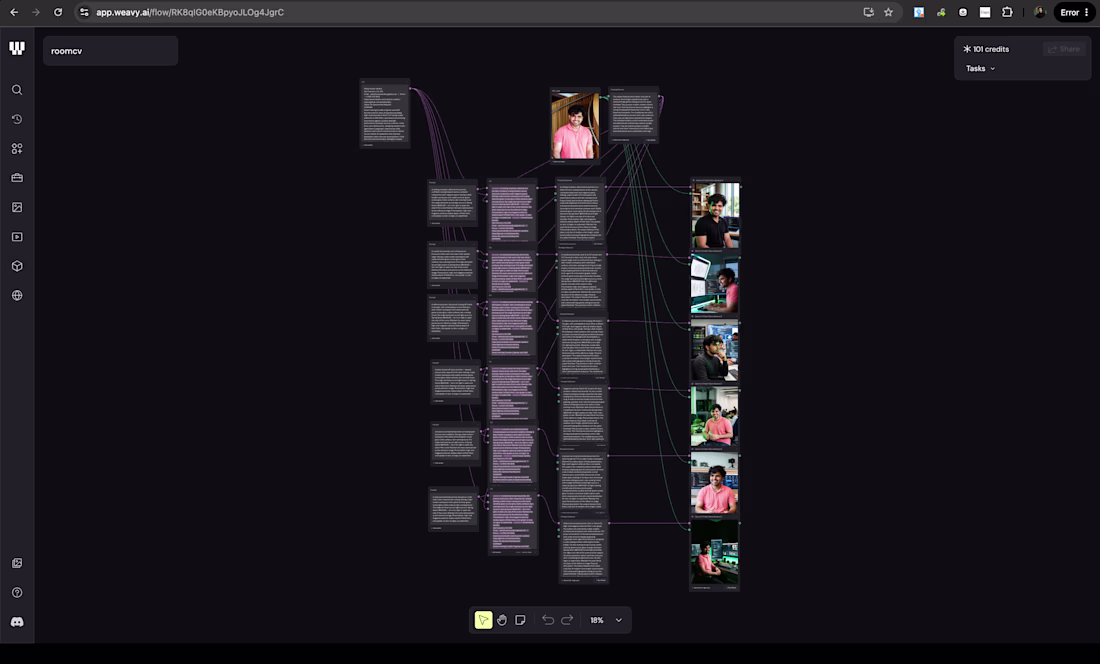This screenshot has width=1100, height=664.
Task: Click the Error button in the browser toolbar
Action: click(1074, 12)
